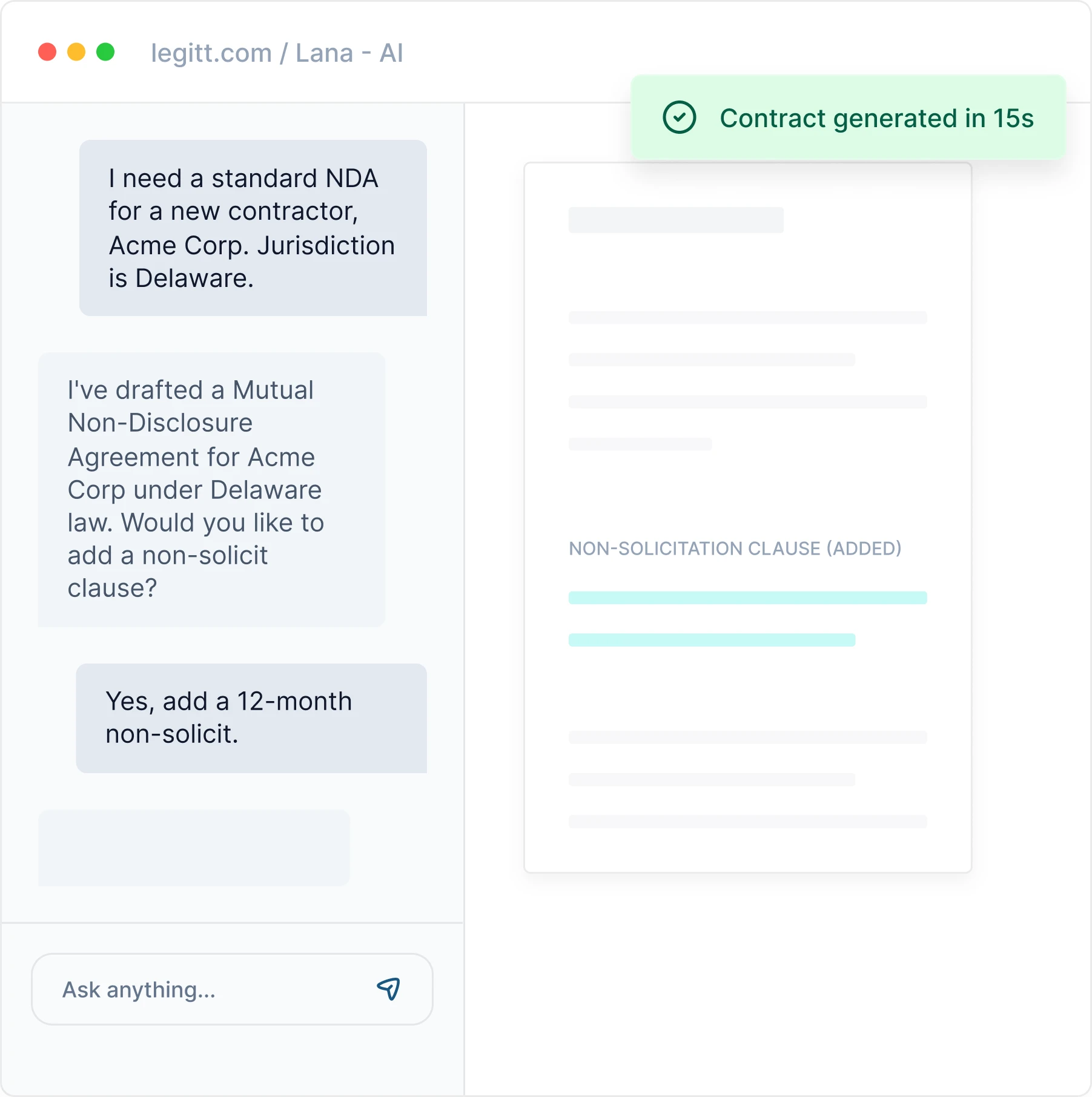
Task: Select the NON-SOLICITATION CLAUSE (ADDED) heading
Action: click(735, 548)
